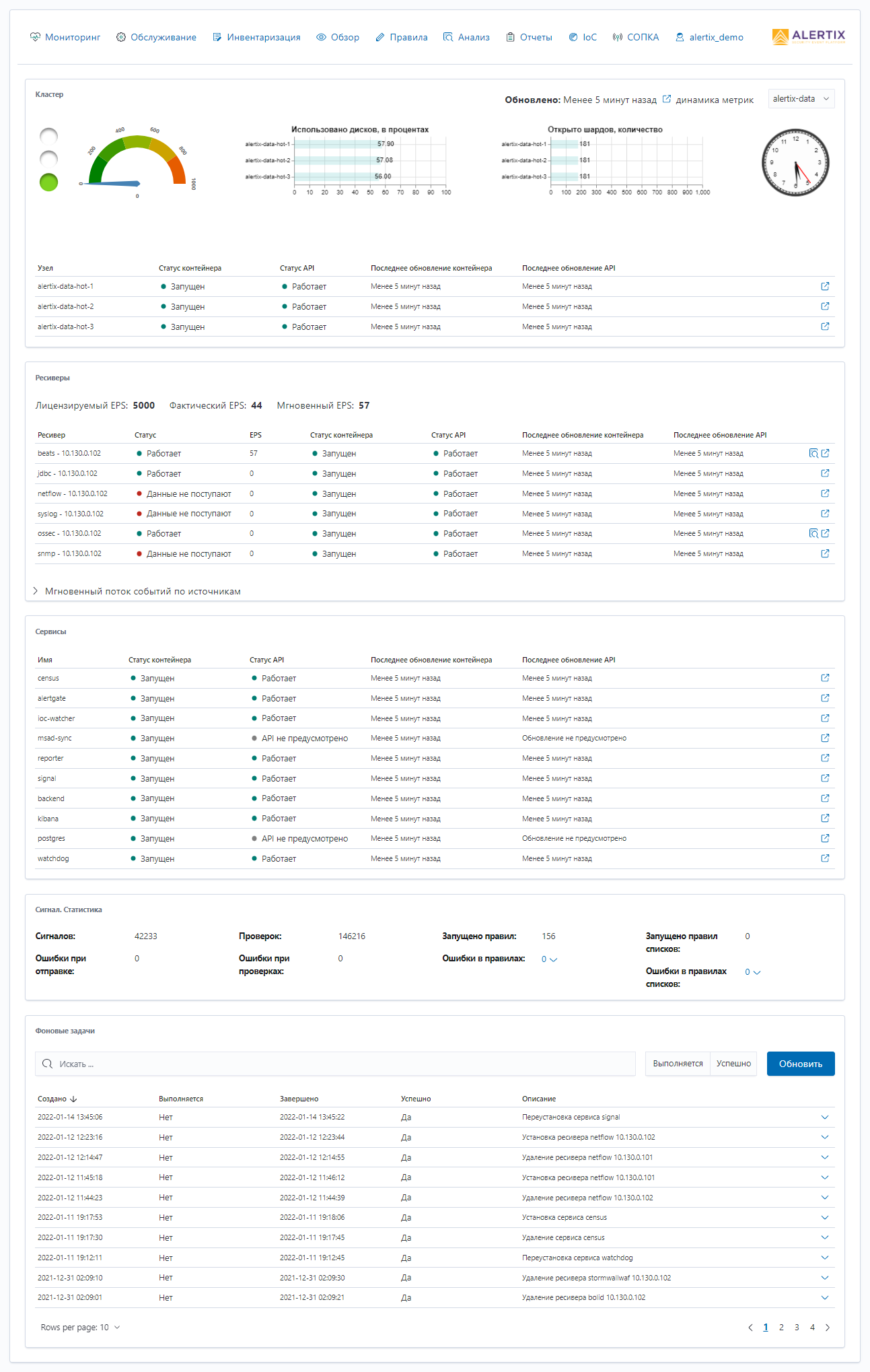Open the Обзор menu item
Viewport: 870px width, 1372px height.
(x=338, y=37)
